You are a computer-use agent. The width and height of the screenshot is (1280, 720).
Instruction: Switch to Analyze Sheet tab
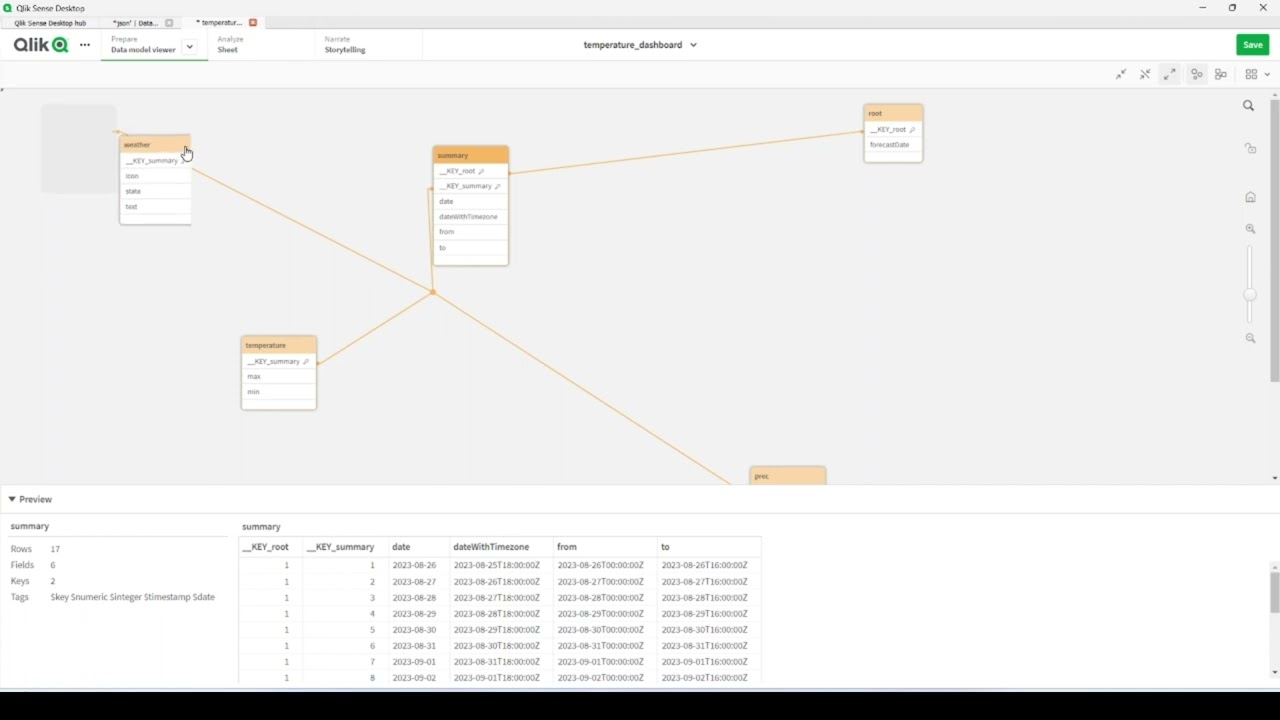point(229,45)
